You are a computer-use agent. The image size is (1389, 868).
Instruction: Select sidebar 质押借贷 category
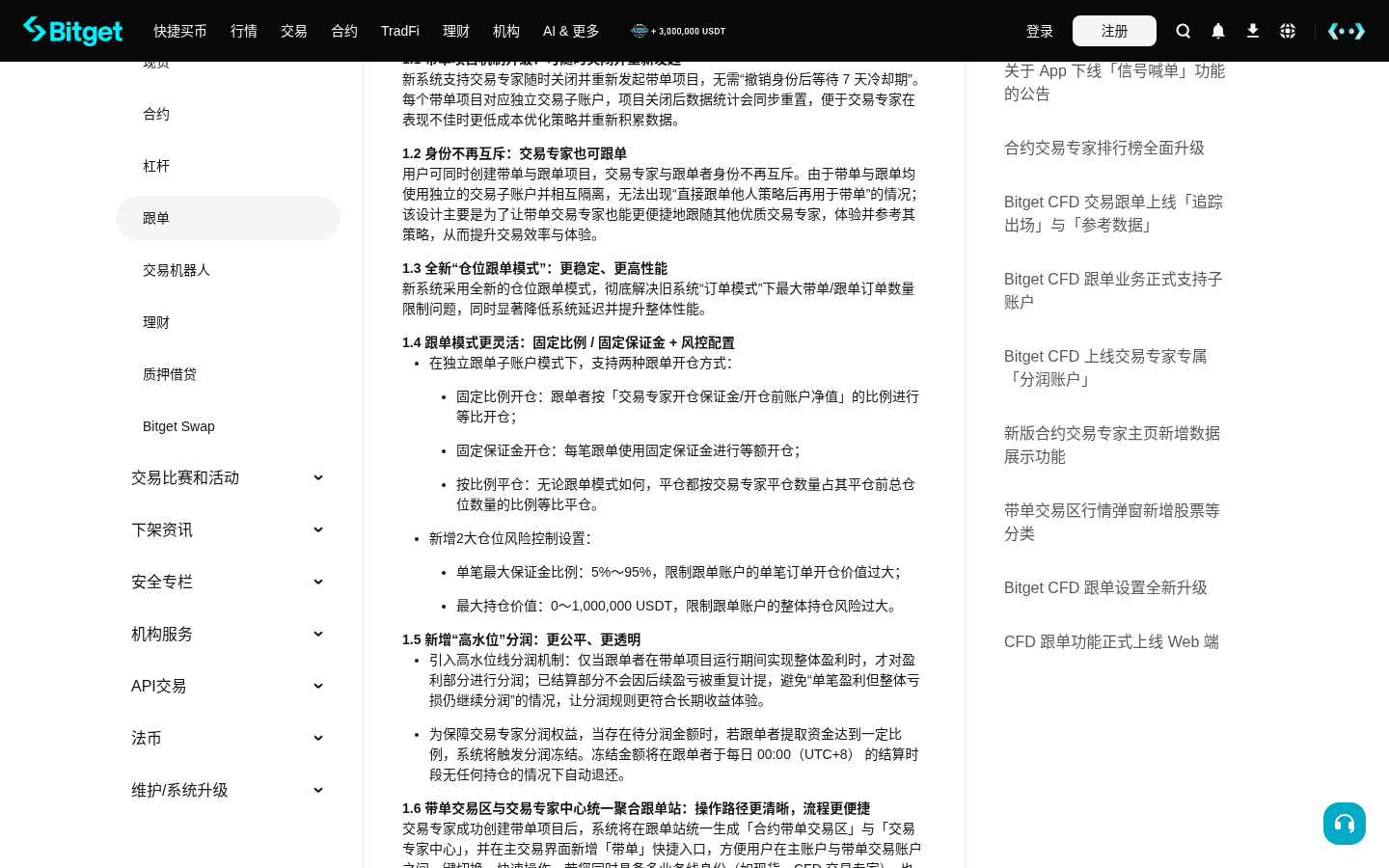(228, 374)
